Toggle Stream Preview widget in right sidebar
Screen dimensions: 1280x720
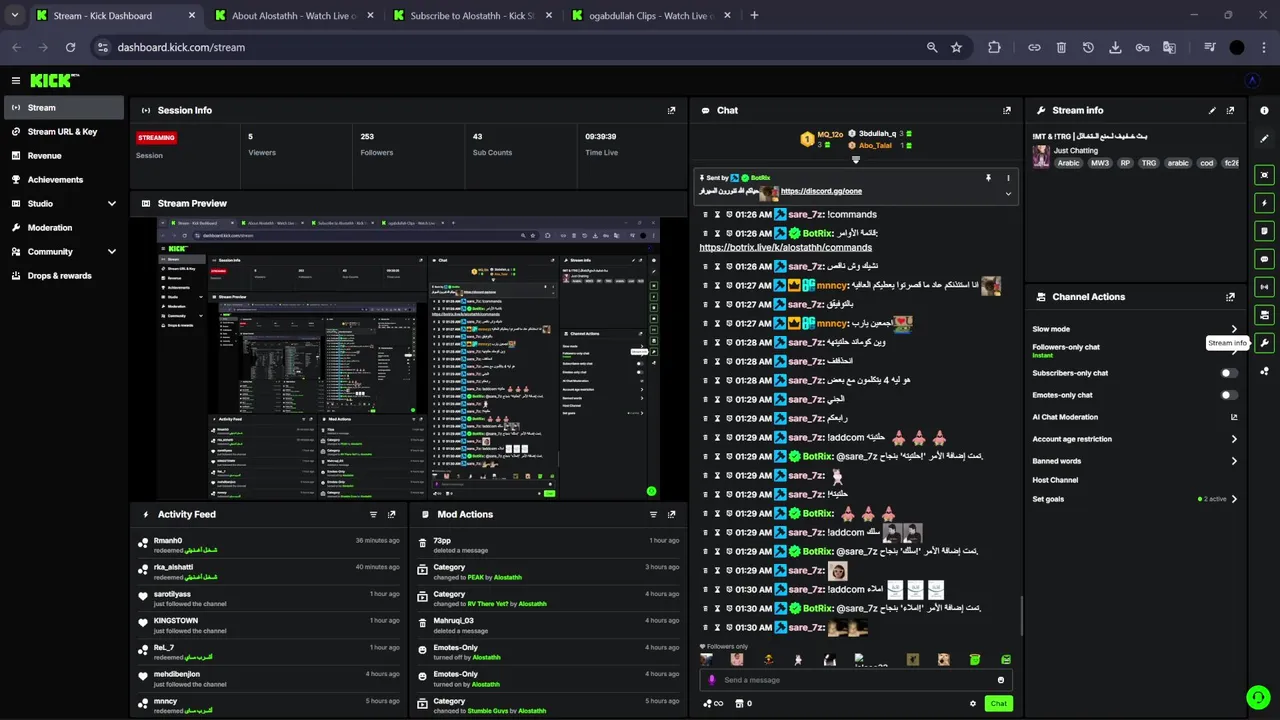(1264, 175)
